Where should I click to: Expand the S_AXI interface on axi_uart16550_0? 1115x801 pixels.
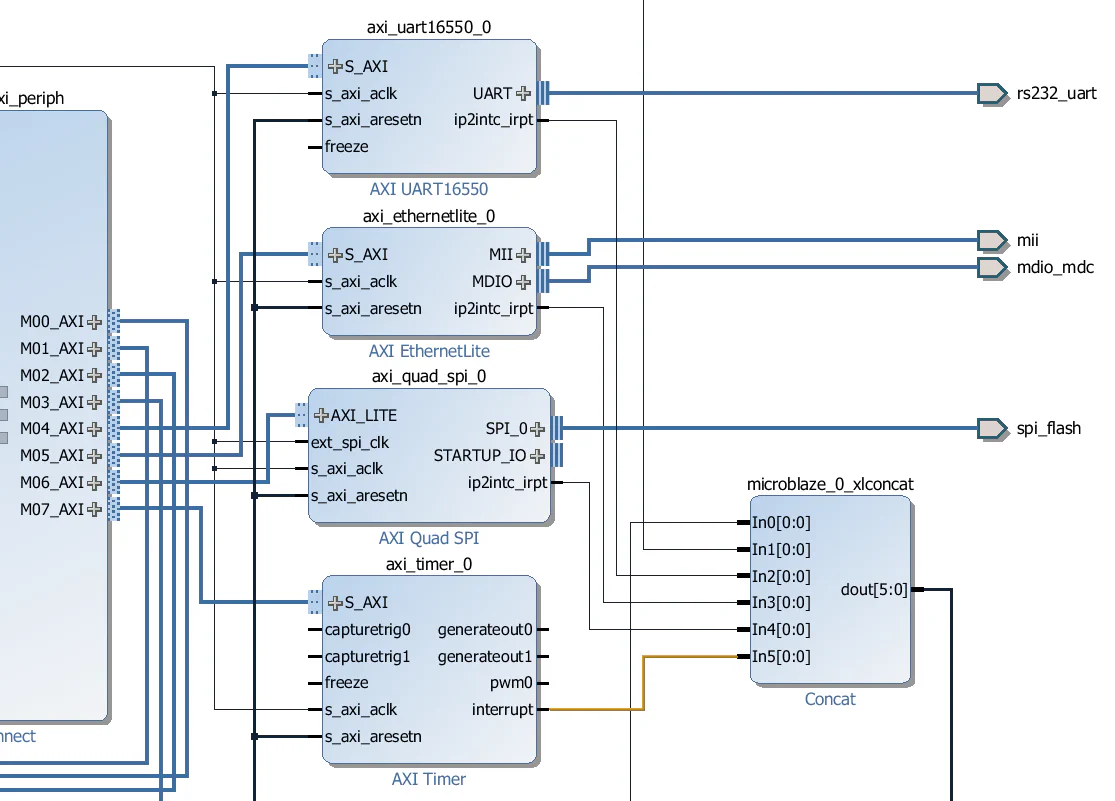click(333, 66)
